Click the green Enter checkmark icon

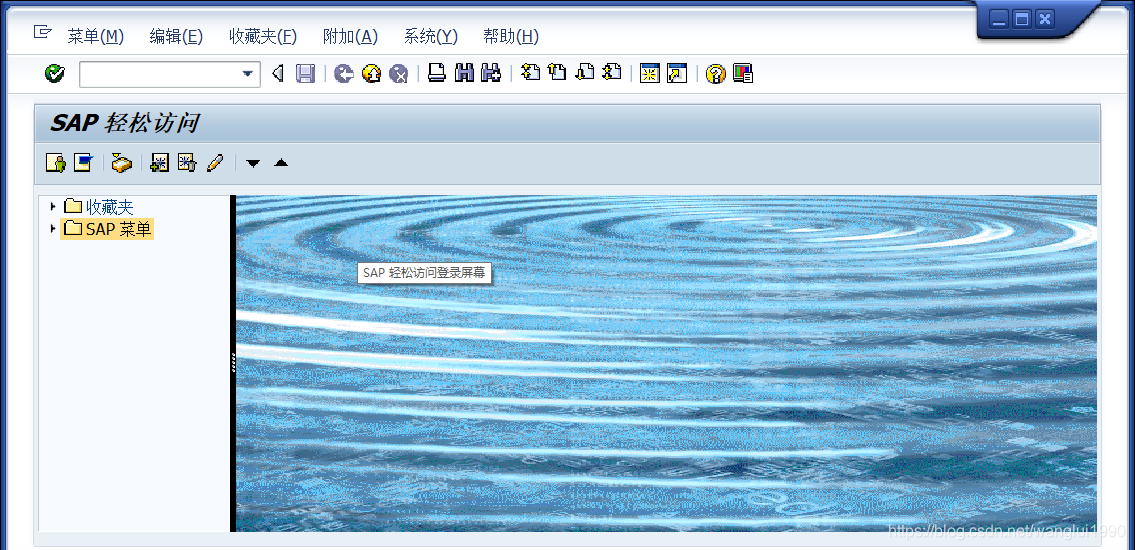(55, 73)
